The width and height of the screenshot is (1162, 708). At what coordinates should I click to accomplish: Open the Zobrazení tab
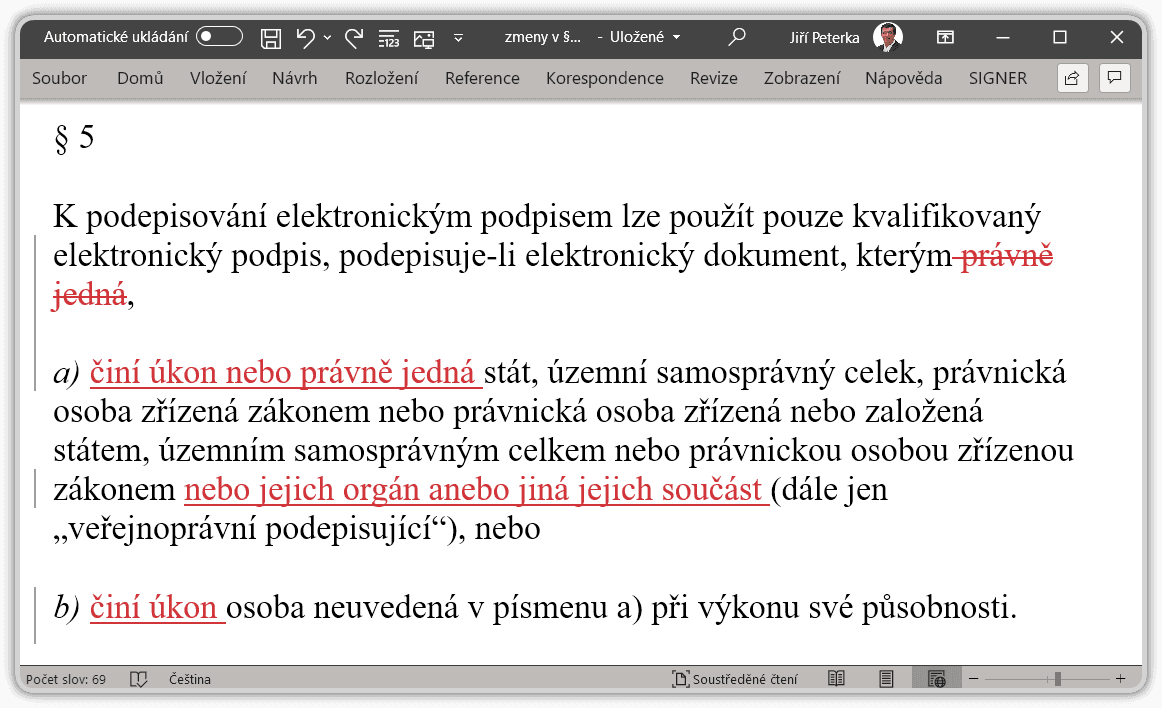pos(802,78)
